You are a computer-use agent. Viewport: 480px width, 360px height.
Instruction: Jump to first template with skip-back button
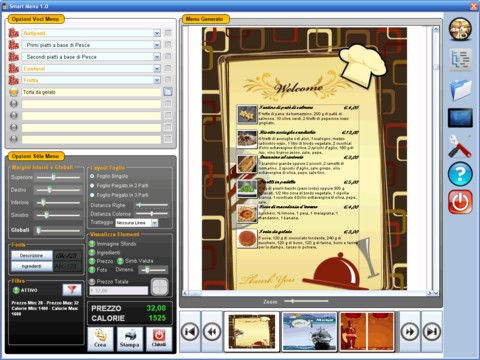click(x=190, y=332)
